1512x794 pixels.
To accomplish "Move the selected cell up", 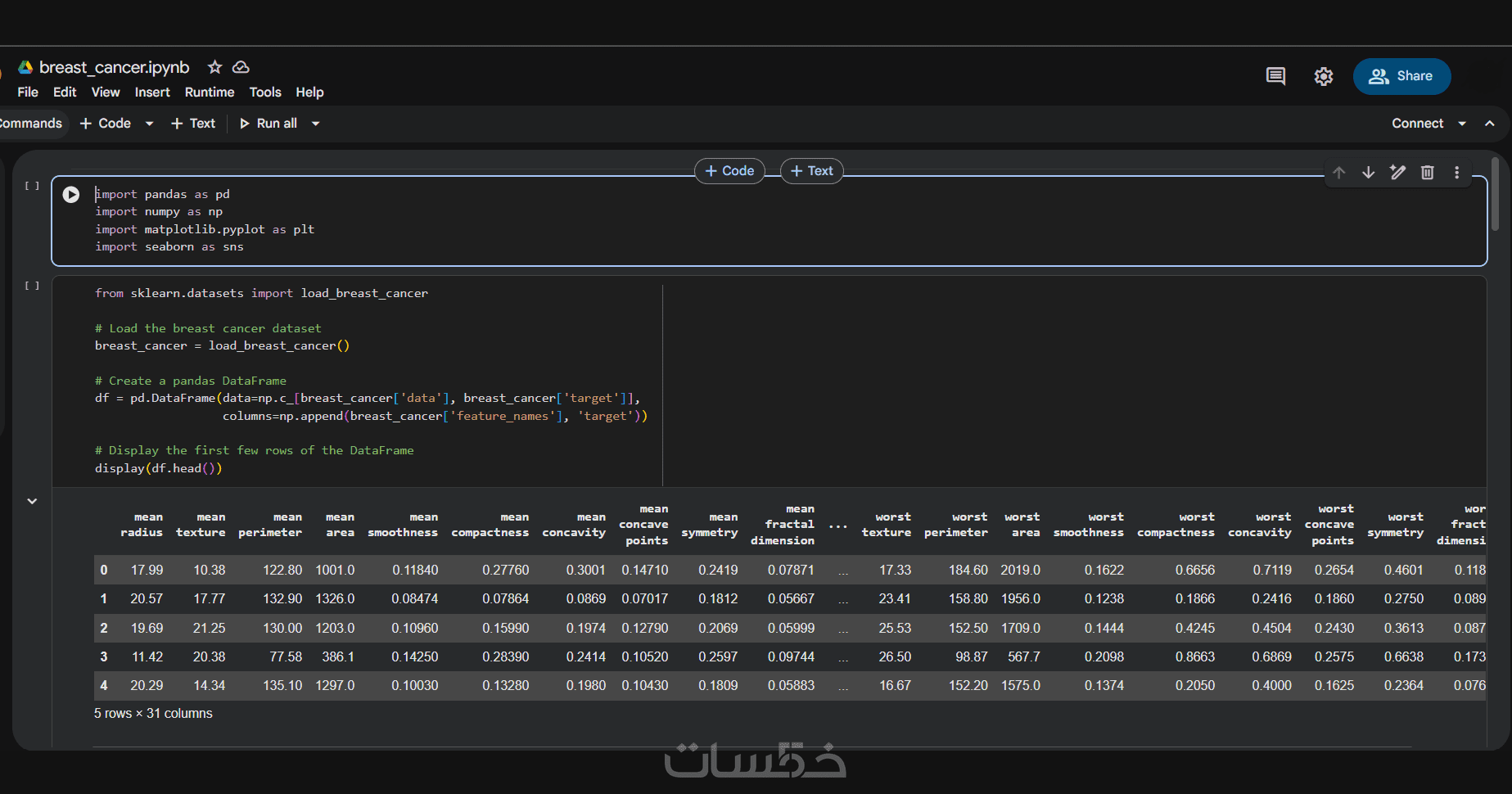I will [x=1339, y=172].
